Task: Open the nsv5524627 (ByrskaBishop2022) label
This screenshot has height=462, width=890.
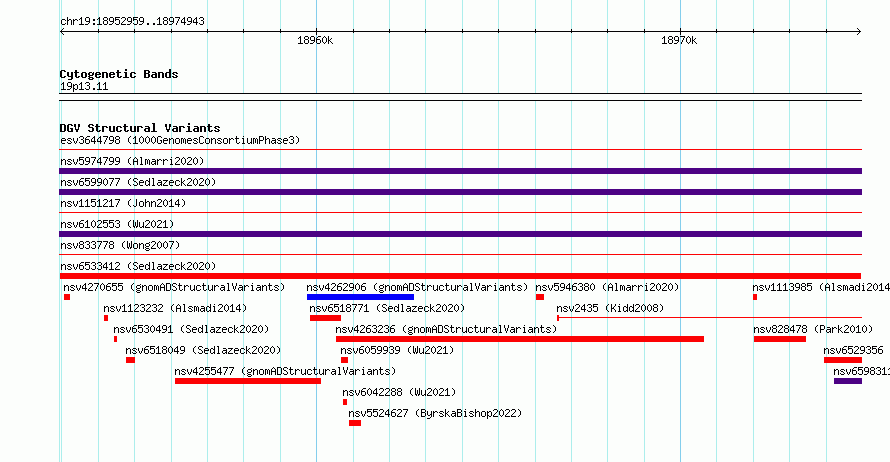Action: click(435, 413)
